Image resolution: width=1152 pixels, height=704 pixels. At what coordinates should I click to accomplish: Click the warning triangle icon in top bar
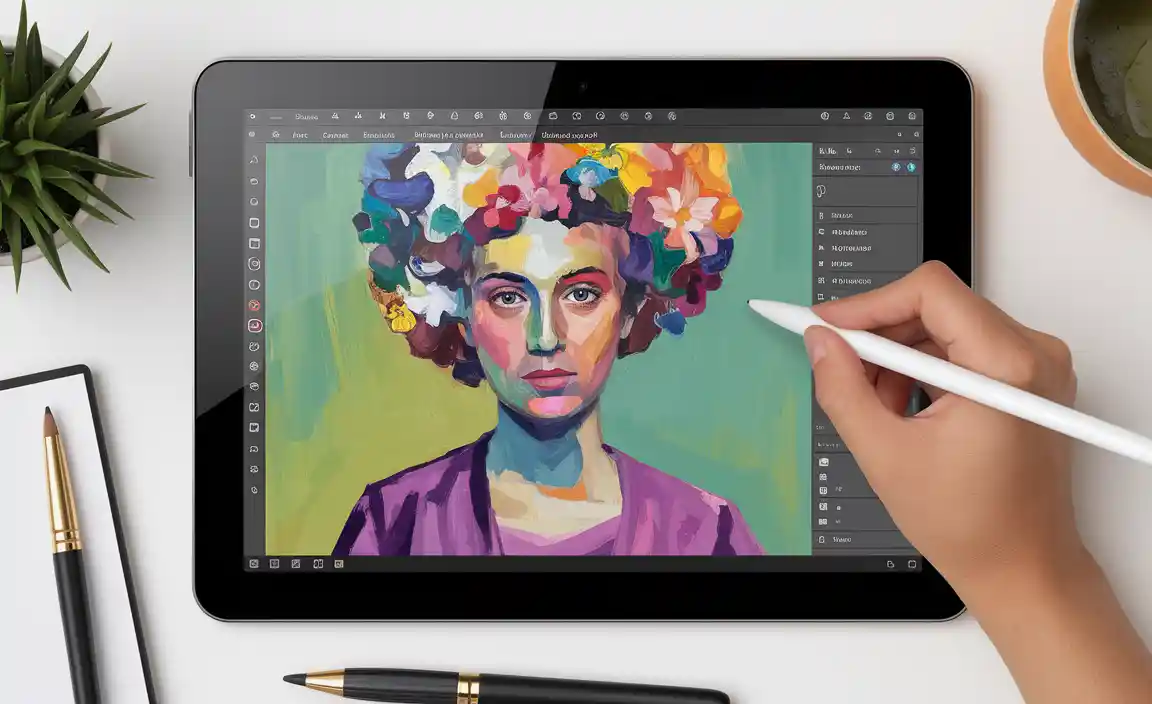[x=846, y=116]
